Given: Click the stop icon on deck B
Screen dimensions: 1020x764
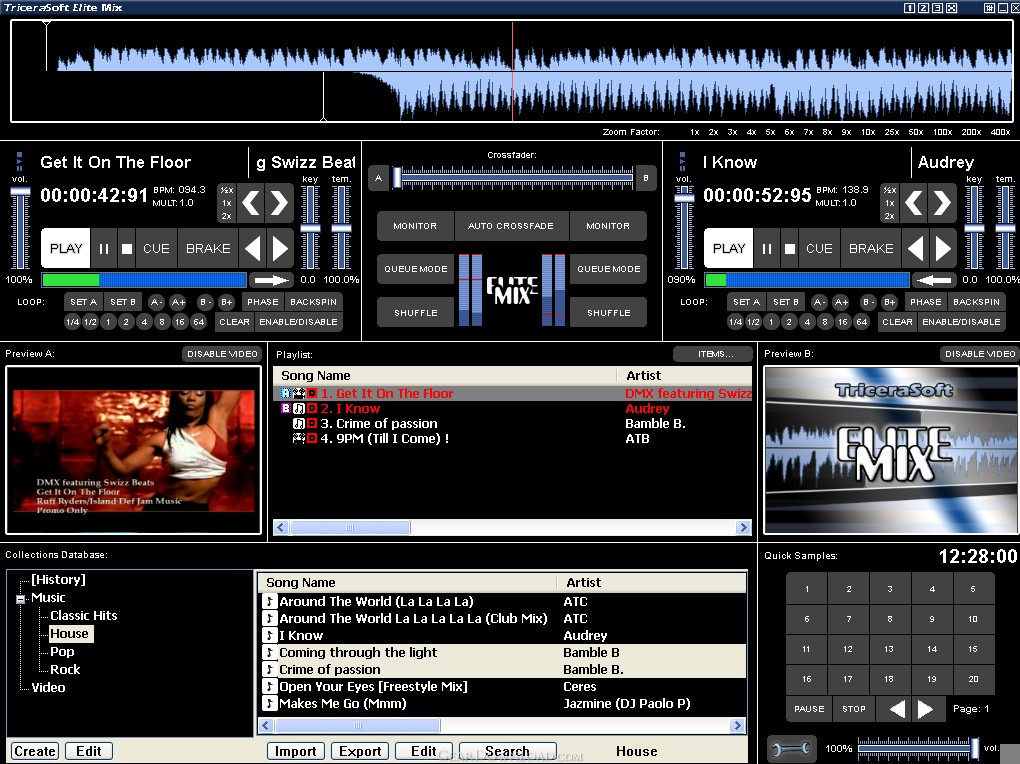Looking at the screenshot, I should [790, 249].
